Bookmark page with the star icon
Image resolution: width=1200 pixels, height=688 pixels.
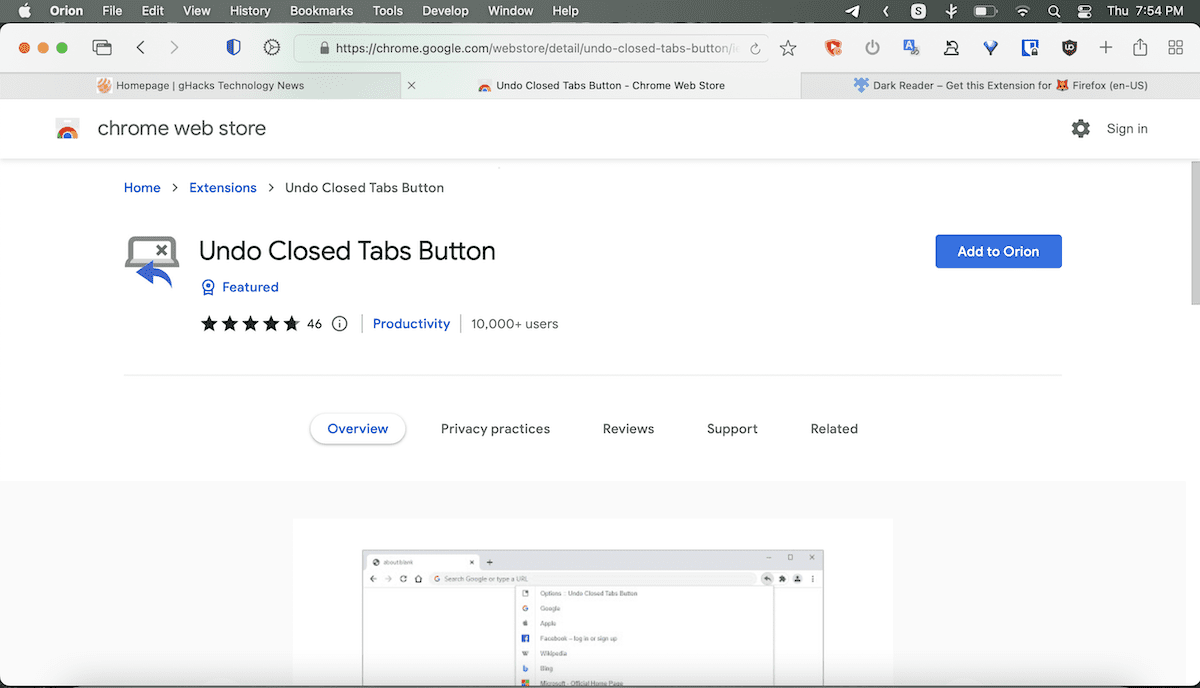(x=788, y=47)
